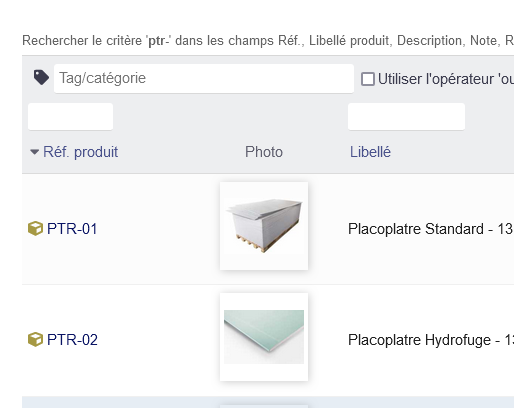
Task: Enable the Utiliser l'opérateur 'ou' checkbox
Action: (368, 79)
